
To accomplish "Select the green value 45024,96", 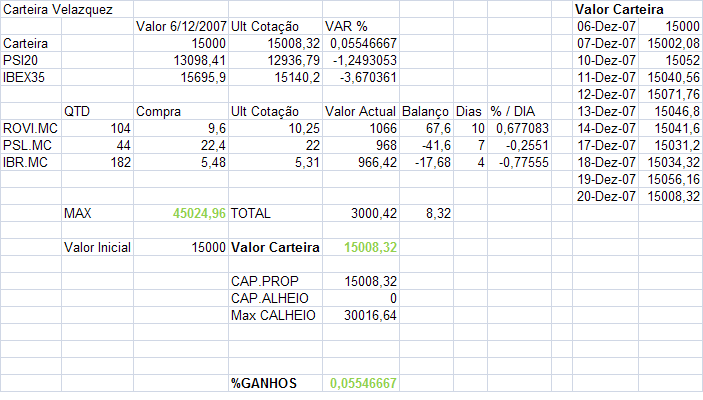I will [200, 213].
